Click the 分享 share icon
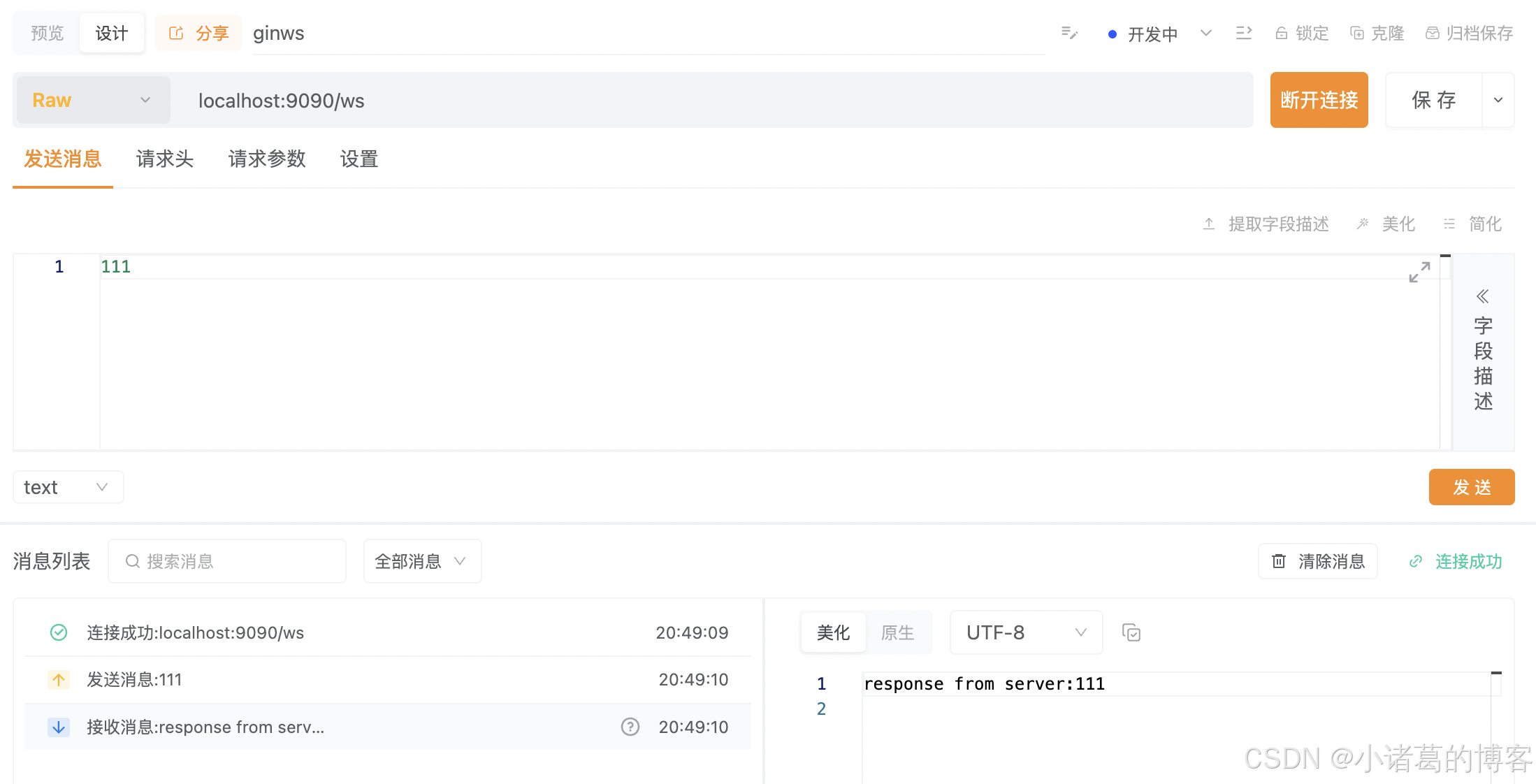1536x784 pixels. (177, 32)
